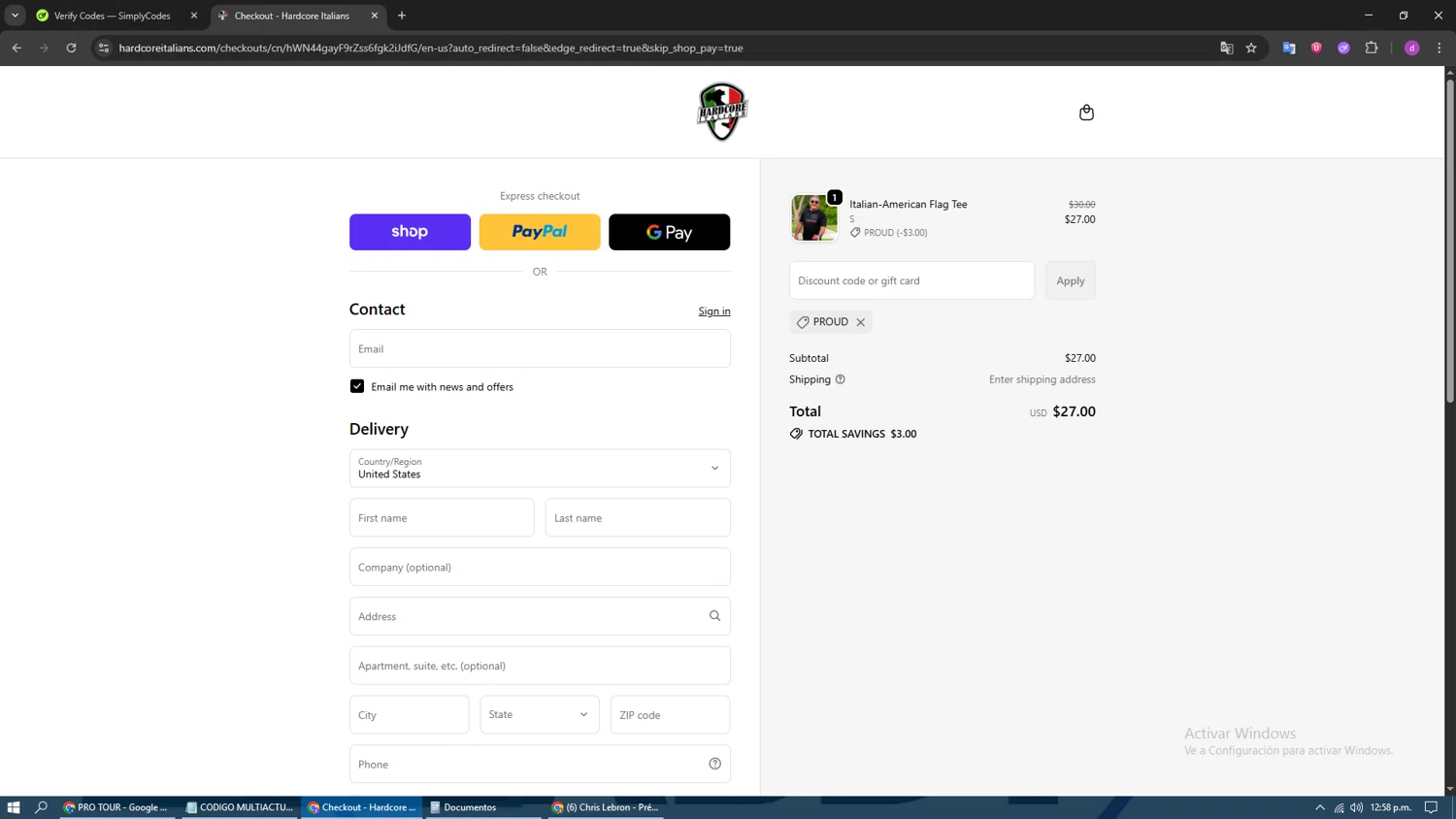Remove the PROUD discount code

860,322
